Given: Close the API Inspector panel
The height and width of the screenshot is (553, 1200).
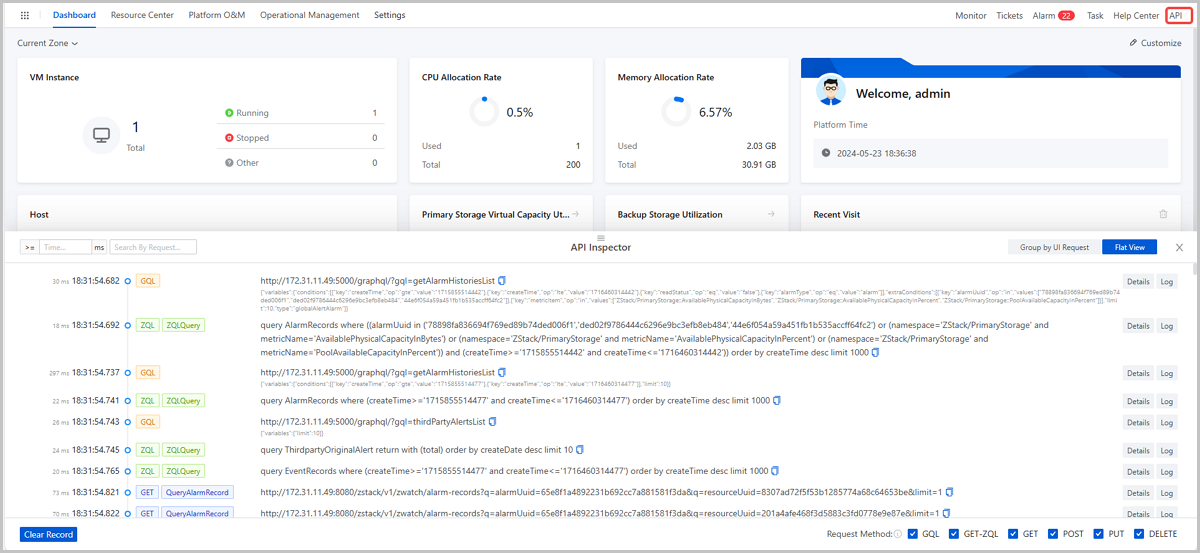Looking at the screenshot, I should [1179, 247].
